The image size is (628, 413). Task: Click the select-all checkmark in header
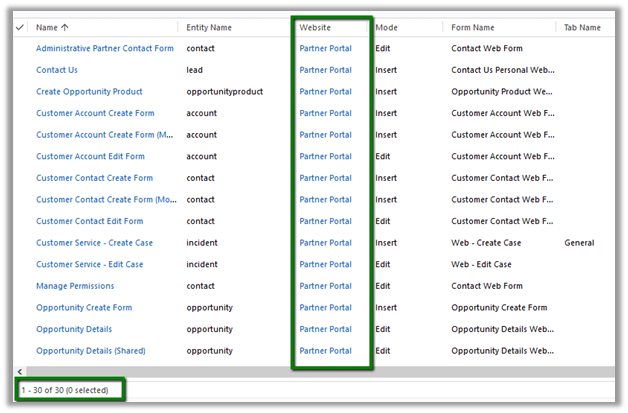click(21, 27)
